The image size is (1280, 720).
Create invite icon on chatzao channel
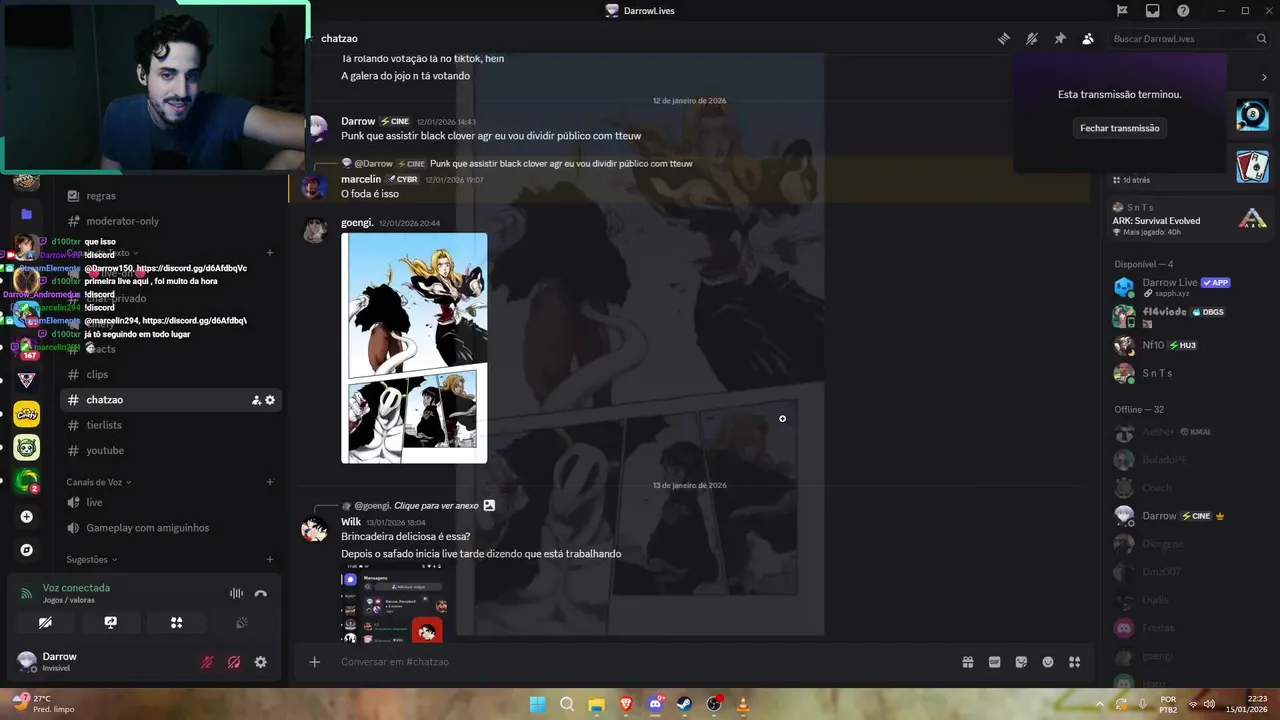pyautogui.click(x=256, y=400)
